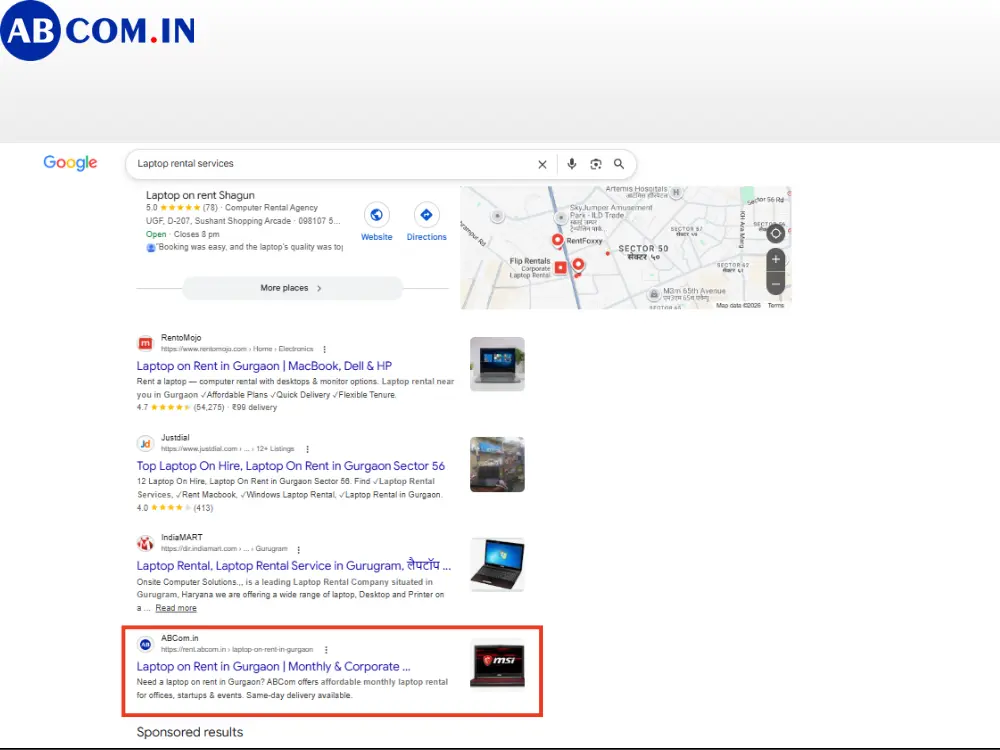Submit search with magnifier icon
Viewport: 1000px width, 750px height.
pyautogui.click(x=619, y=164)
